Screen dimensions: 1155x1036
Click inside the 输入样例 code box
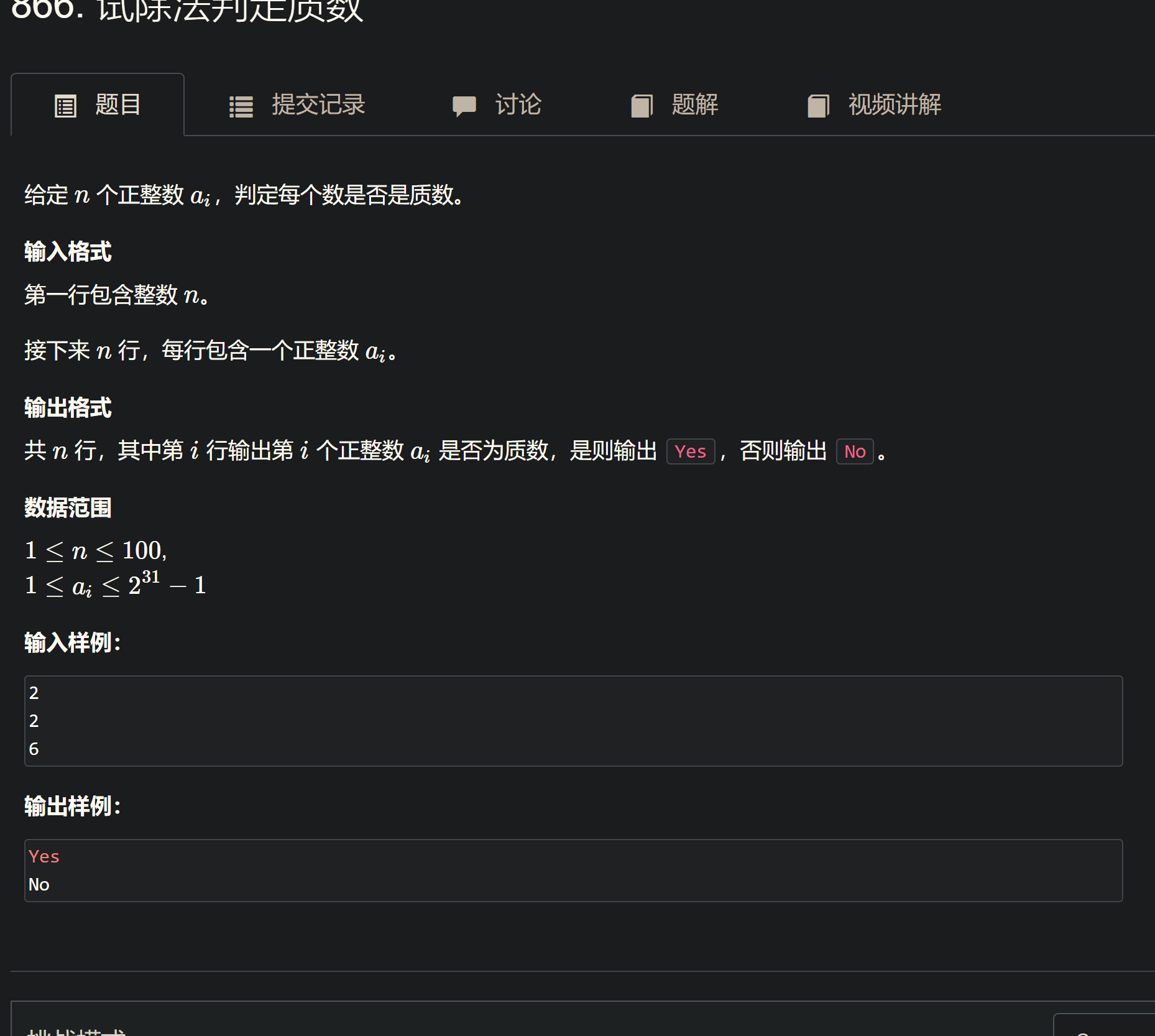[x=559, y=720]
